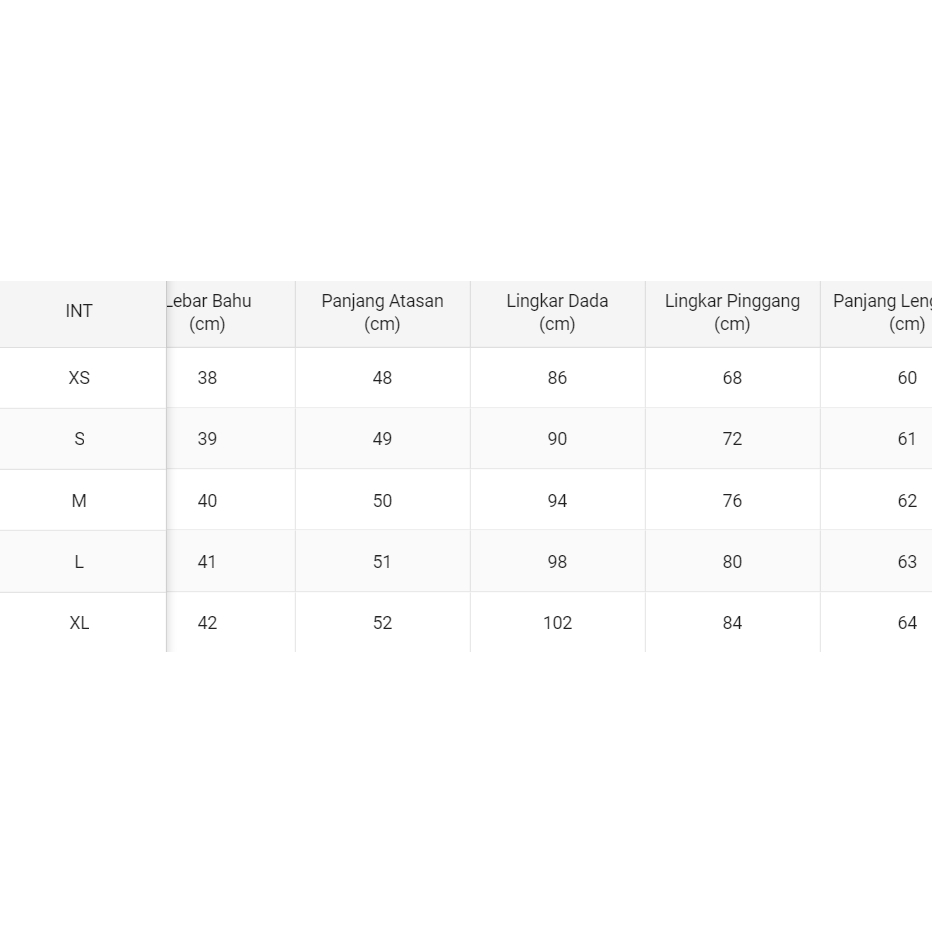Viewport: 932px width, 932px height.
Task: Click the XS size row label
Action: tap(79, 378)
